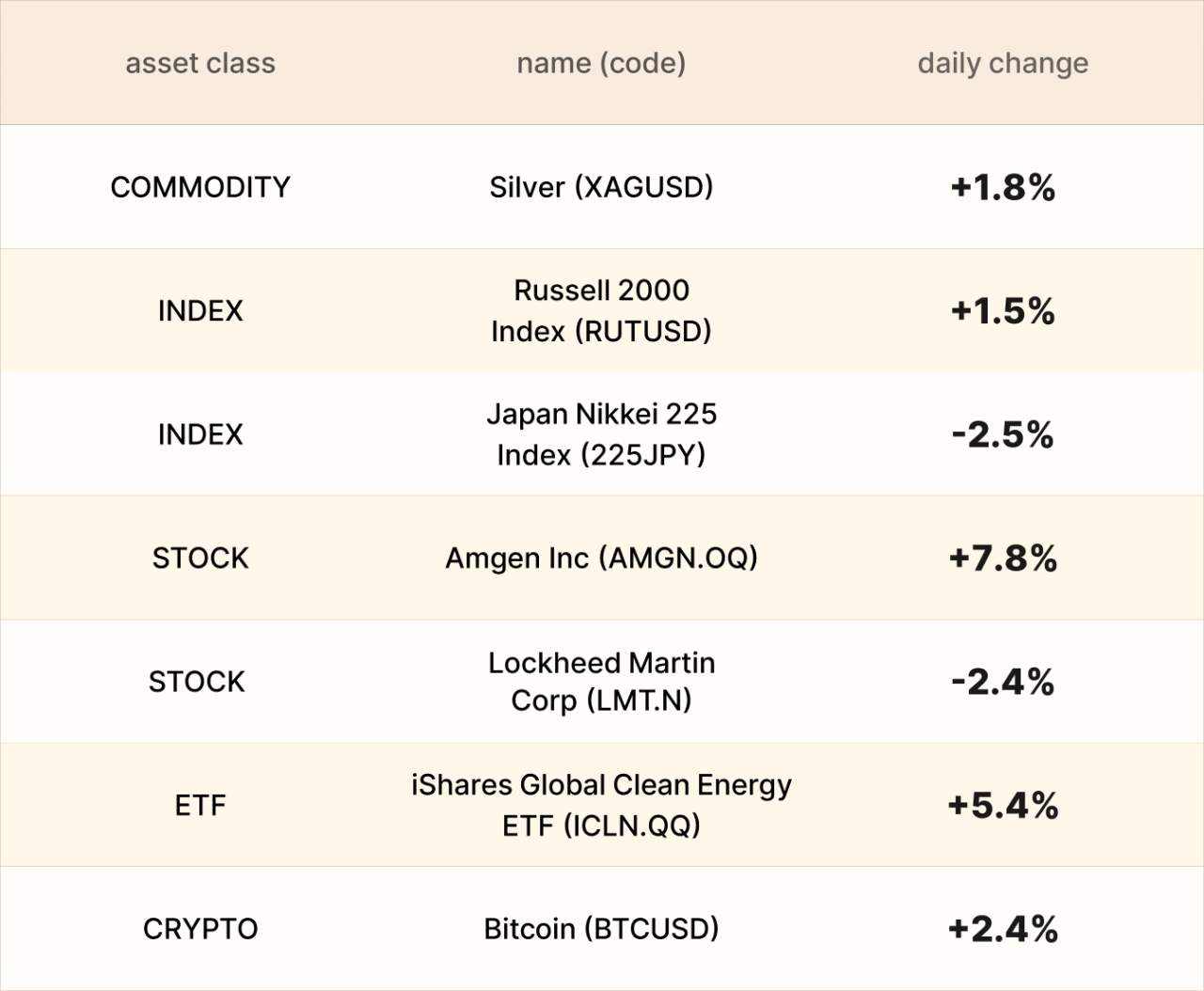Click the 'daily change' column header
Image resolution: width=1204 pixels, height=991 pixels.
[x=1003, y=63]
